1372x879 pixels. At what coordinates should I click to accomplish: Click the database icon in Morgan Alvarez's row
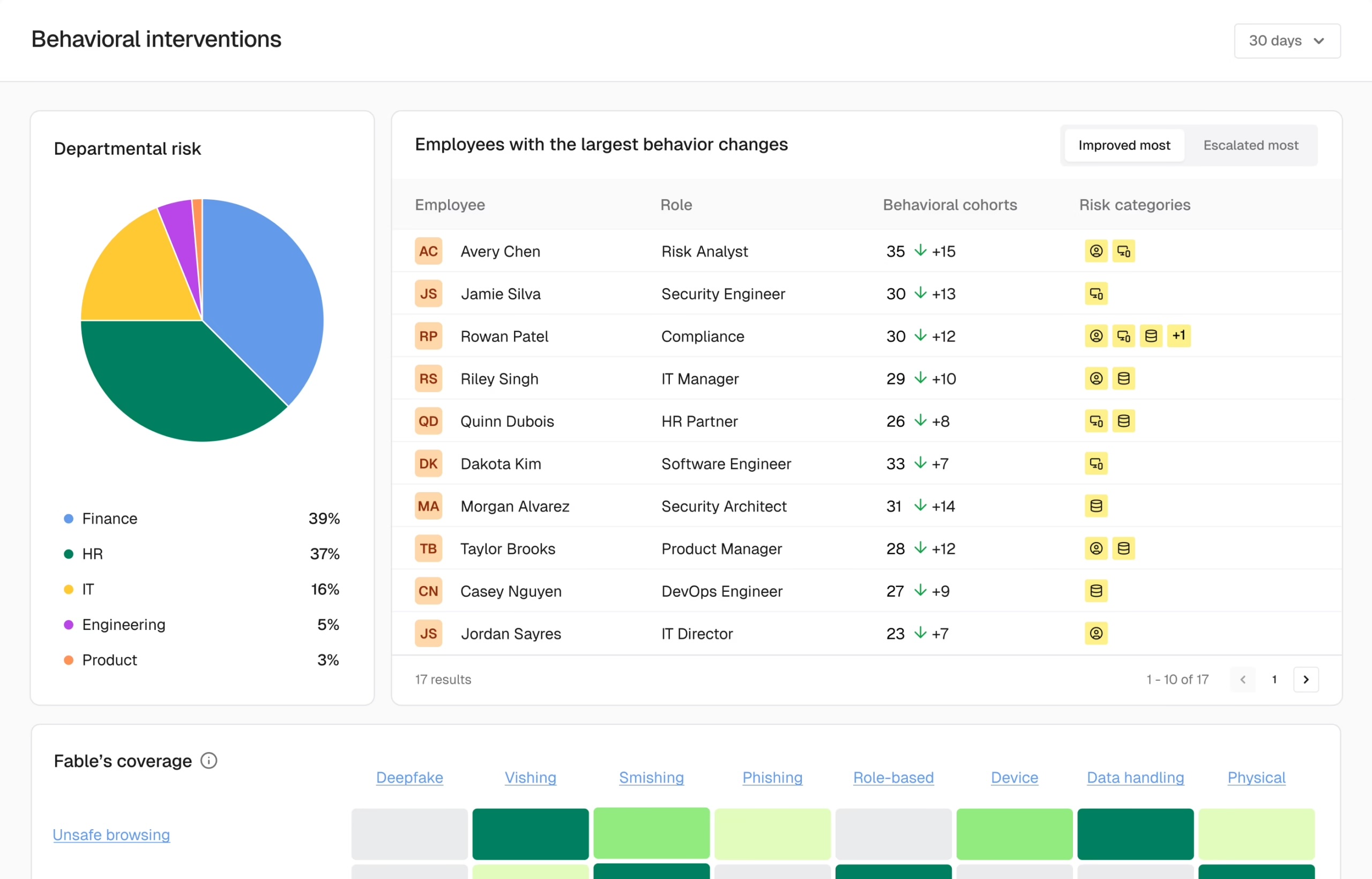pyautogui.click(x=1095, y=506)
